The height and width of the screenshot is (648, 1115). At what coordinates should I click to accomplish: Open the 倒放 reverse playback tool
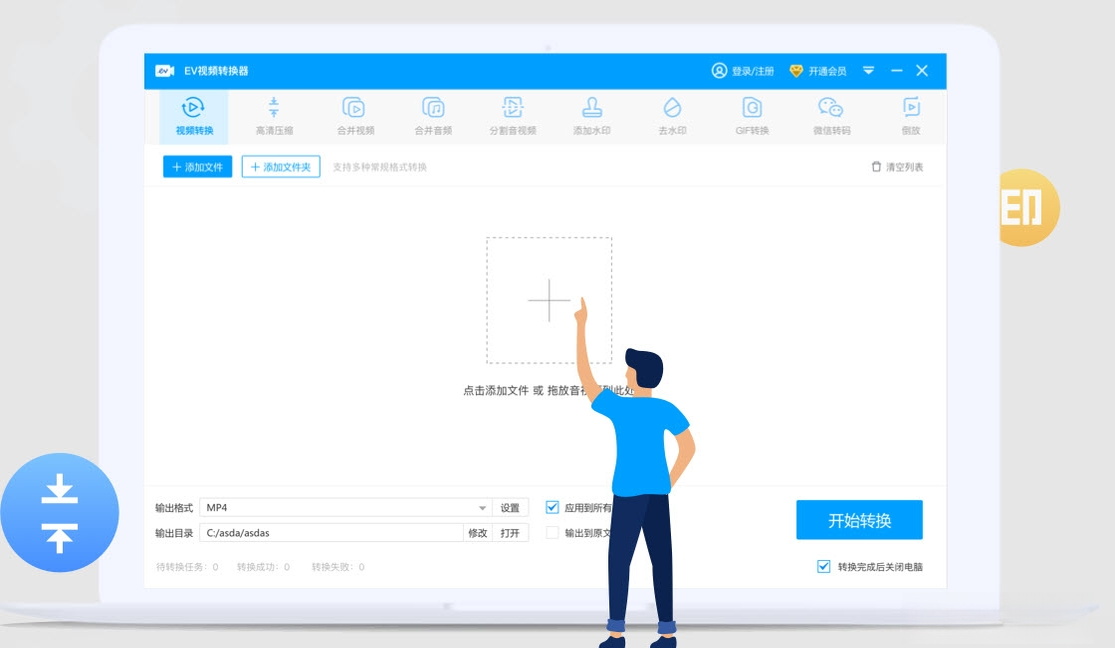(x=911, y=117)
